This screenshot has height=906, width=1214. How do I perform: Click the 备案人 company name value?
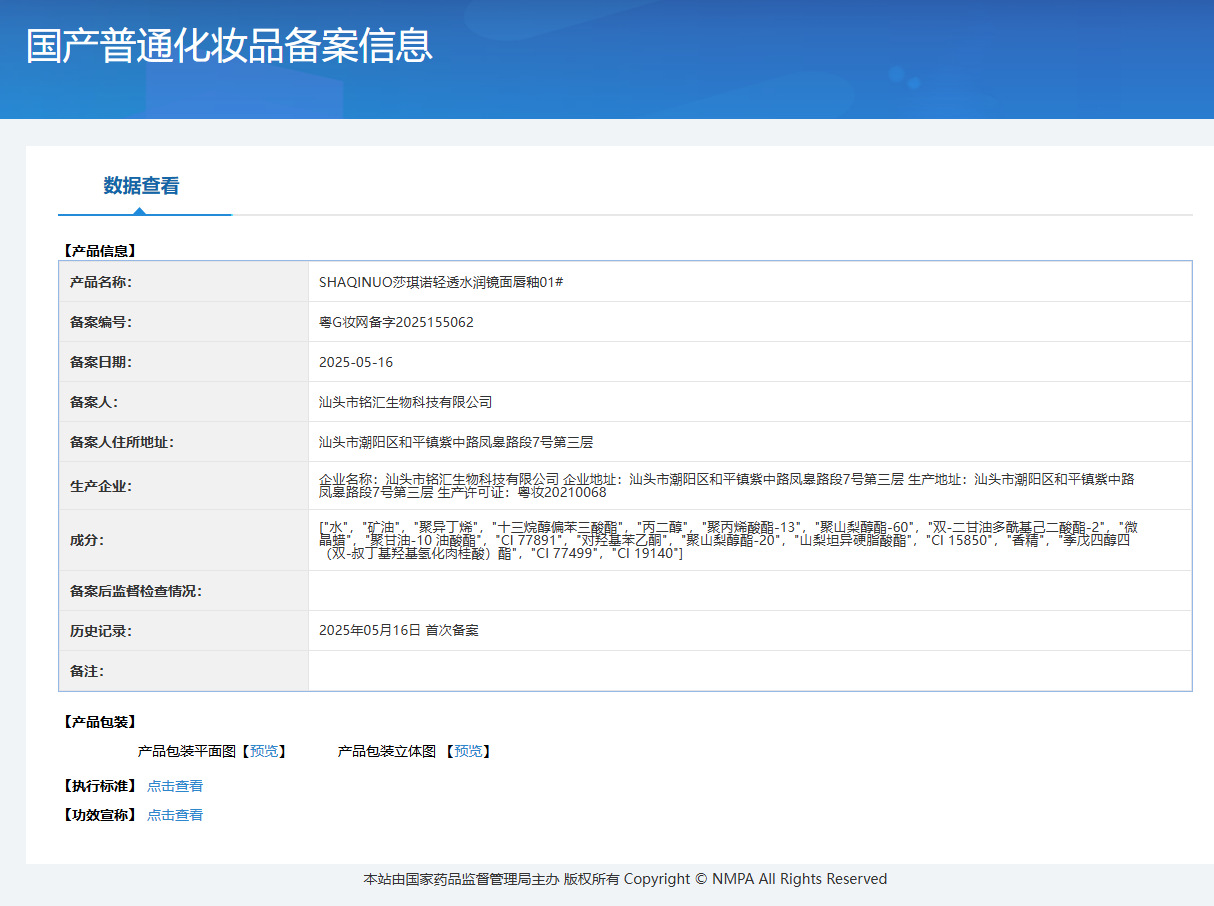[x=405, y=402]
